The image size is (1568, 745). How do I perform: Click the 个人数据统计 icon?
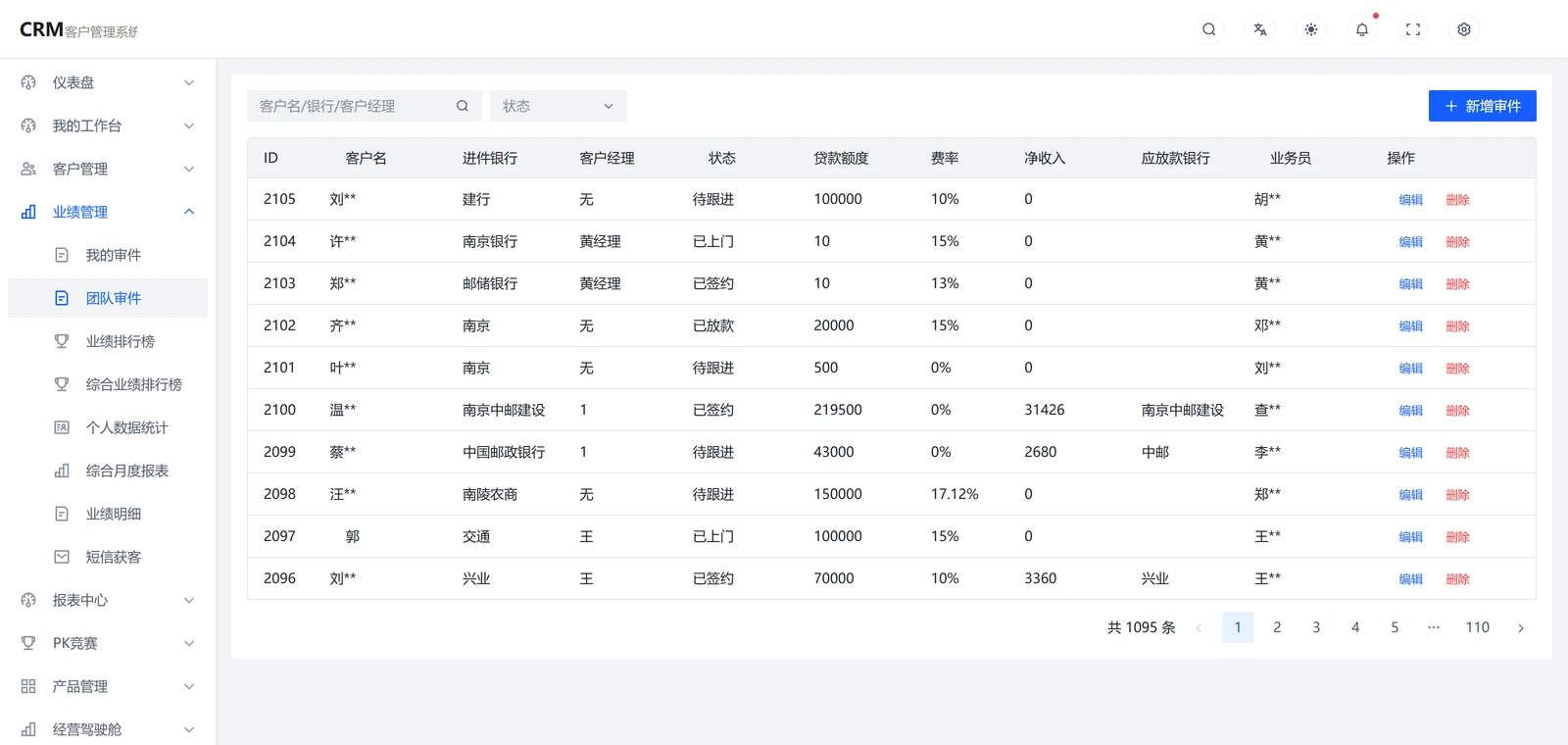[62, 427]
